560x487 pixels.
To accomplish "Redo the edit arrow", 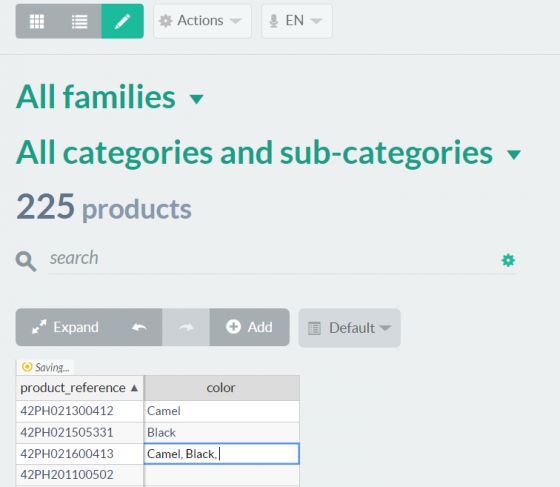I will 186,327.
